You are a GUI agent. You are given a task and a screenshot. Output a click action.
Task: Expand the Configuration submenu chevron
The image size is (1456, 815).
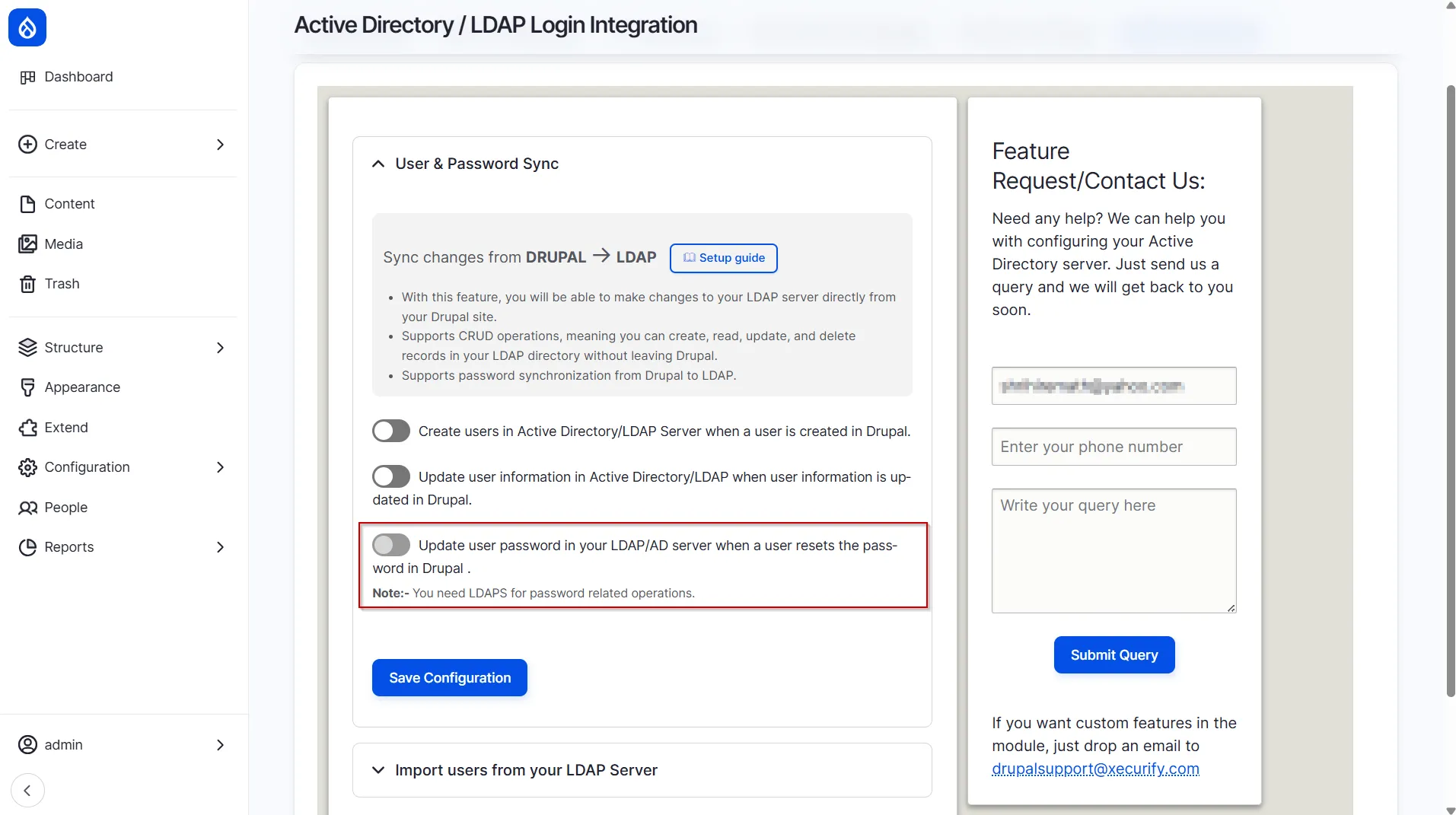(x=220, y=467)
